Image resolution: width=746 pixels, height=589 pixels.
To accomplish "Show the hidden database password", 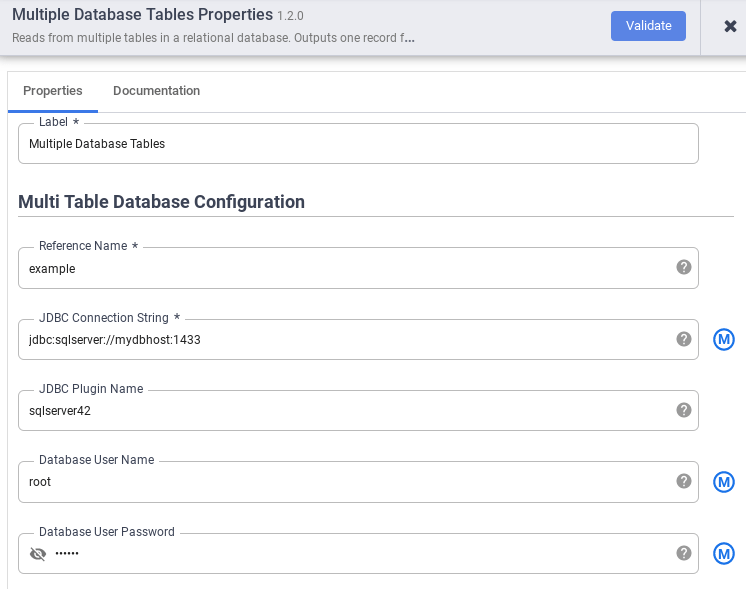I will [38, 554].
